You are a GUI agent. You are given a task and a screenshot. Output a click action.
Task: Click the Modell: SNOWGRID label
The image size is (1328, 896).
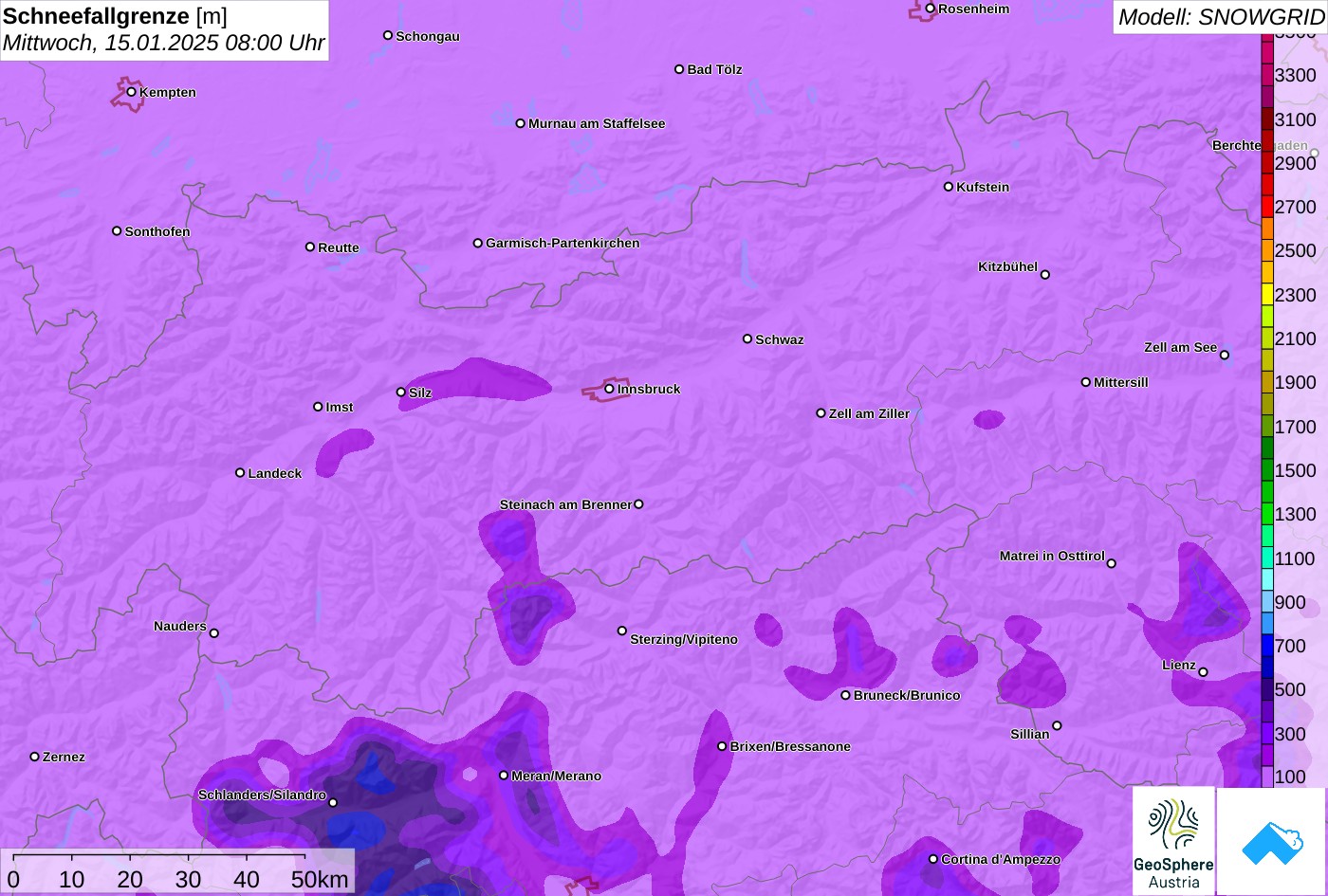point(1221,16)
